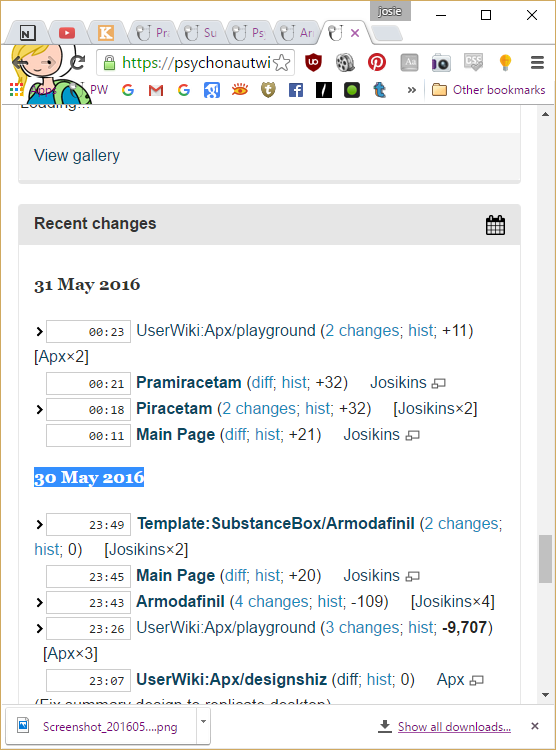Open the Facebook bookmark icon
The image size is (556, 750).
pos(296,90)
